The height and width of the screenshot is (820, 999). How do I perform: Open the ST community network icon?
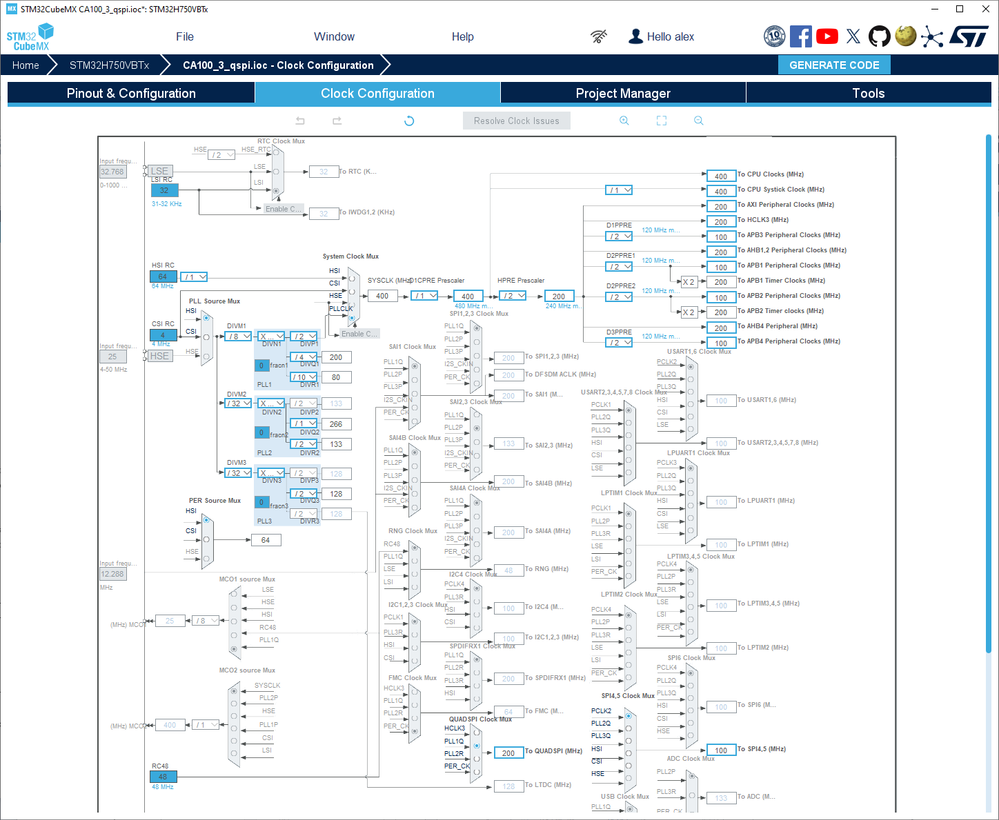[931, 36]
